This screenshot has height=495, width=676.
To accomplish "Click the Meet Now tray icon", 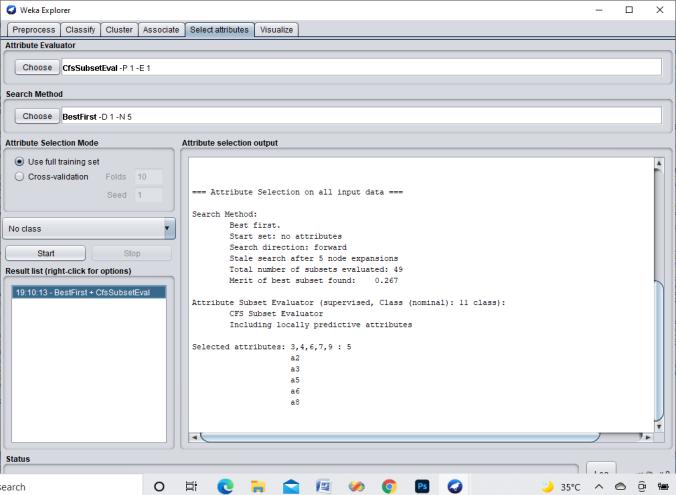I will click(x=642, y=487).
